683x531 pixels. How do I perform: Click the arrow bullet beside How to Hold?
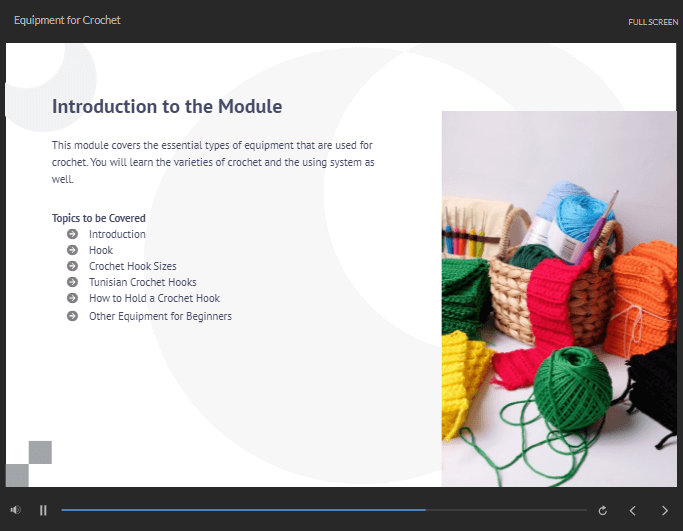click(72, 298)
